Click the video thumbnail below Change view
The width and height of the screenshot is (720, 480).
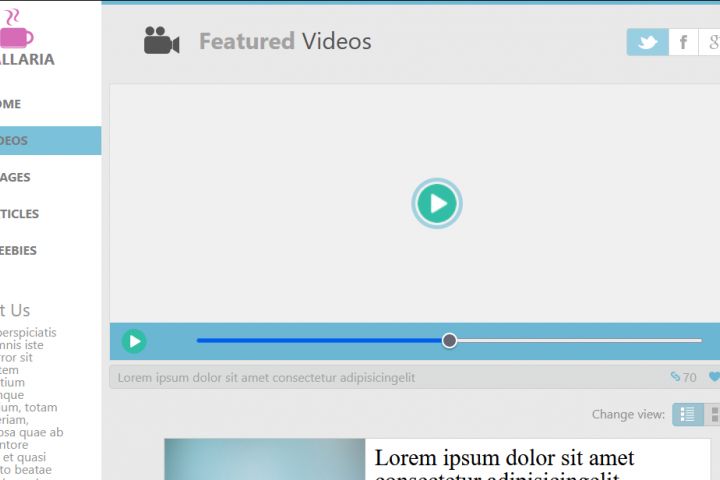(x=264, y=459)
